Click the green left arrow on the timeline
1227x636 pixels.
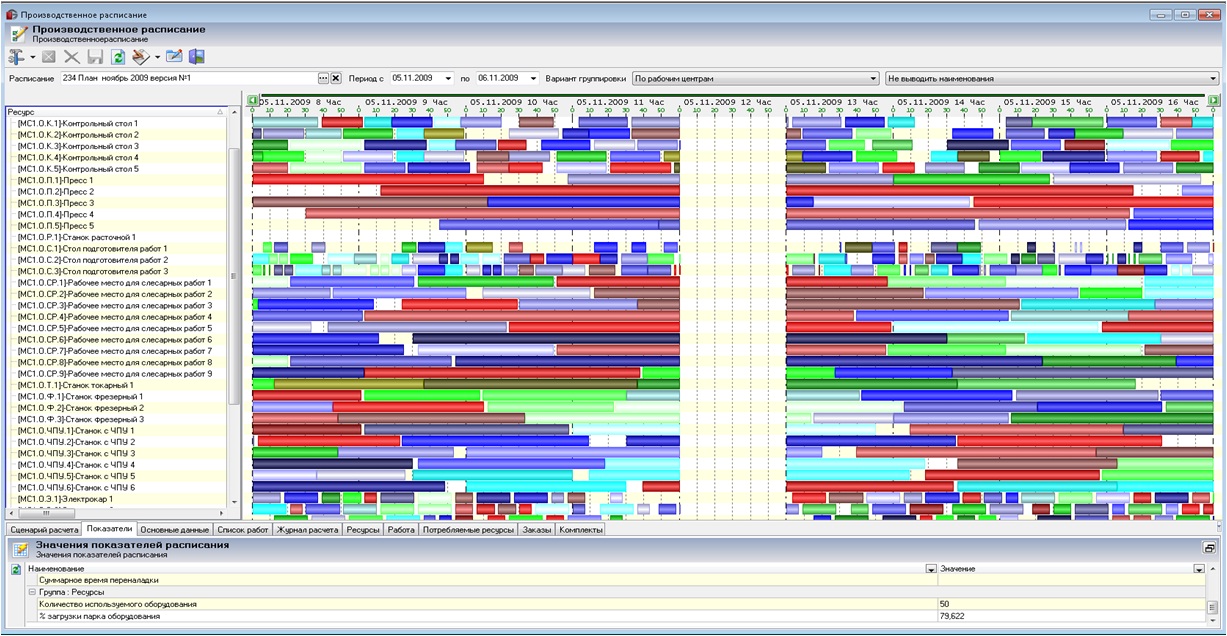coord(252,101)
